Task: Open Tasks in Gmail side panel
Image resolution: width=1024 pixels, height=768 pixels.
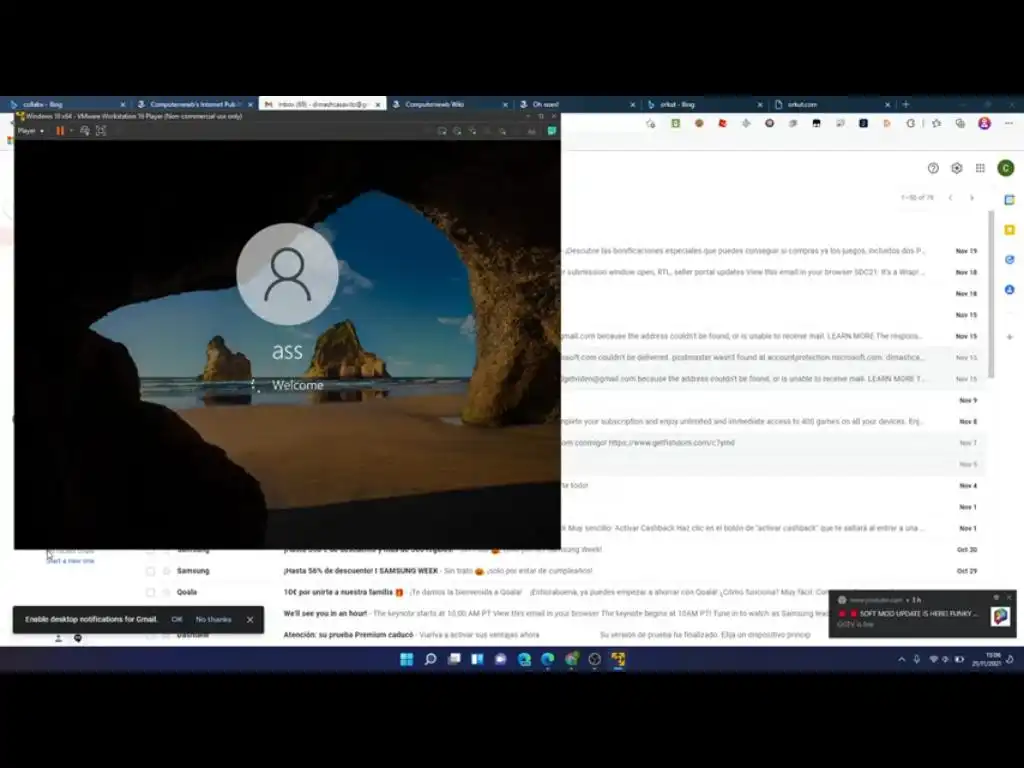Action: (x=1010, y=260)
